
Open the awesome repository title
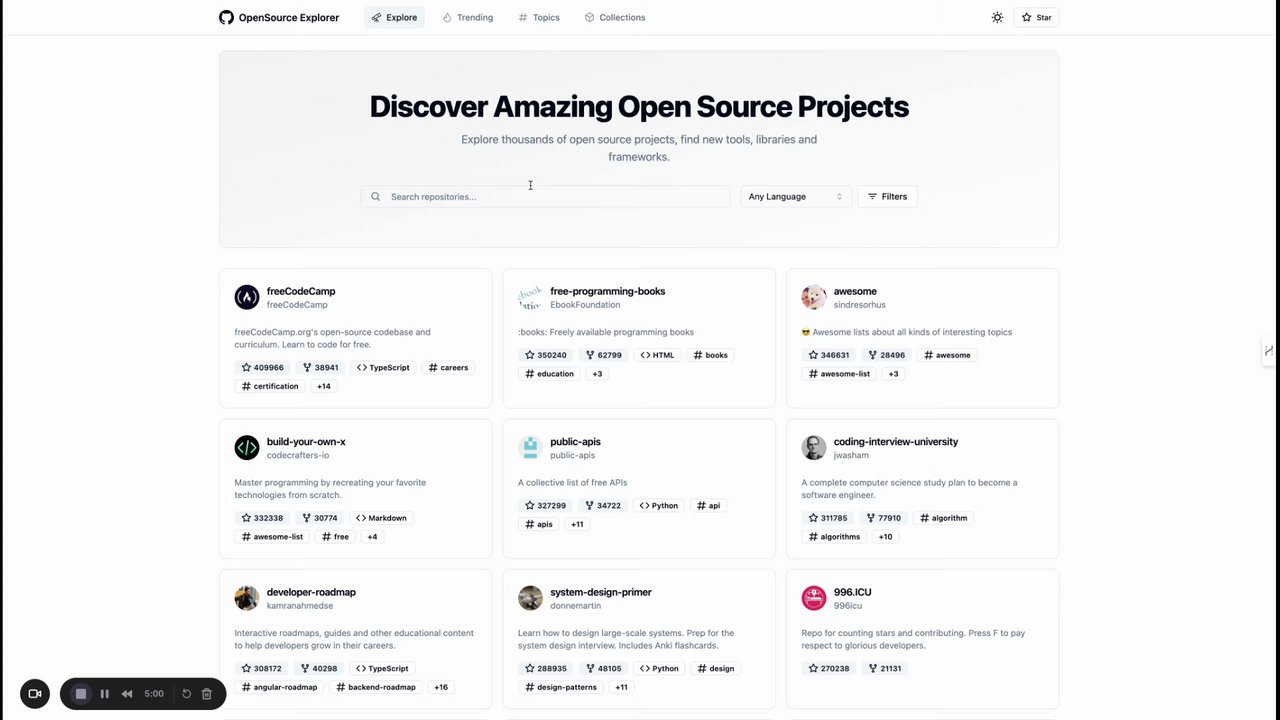855,291
